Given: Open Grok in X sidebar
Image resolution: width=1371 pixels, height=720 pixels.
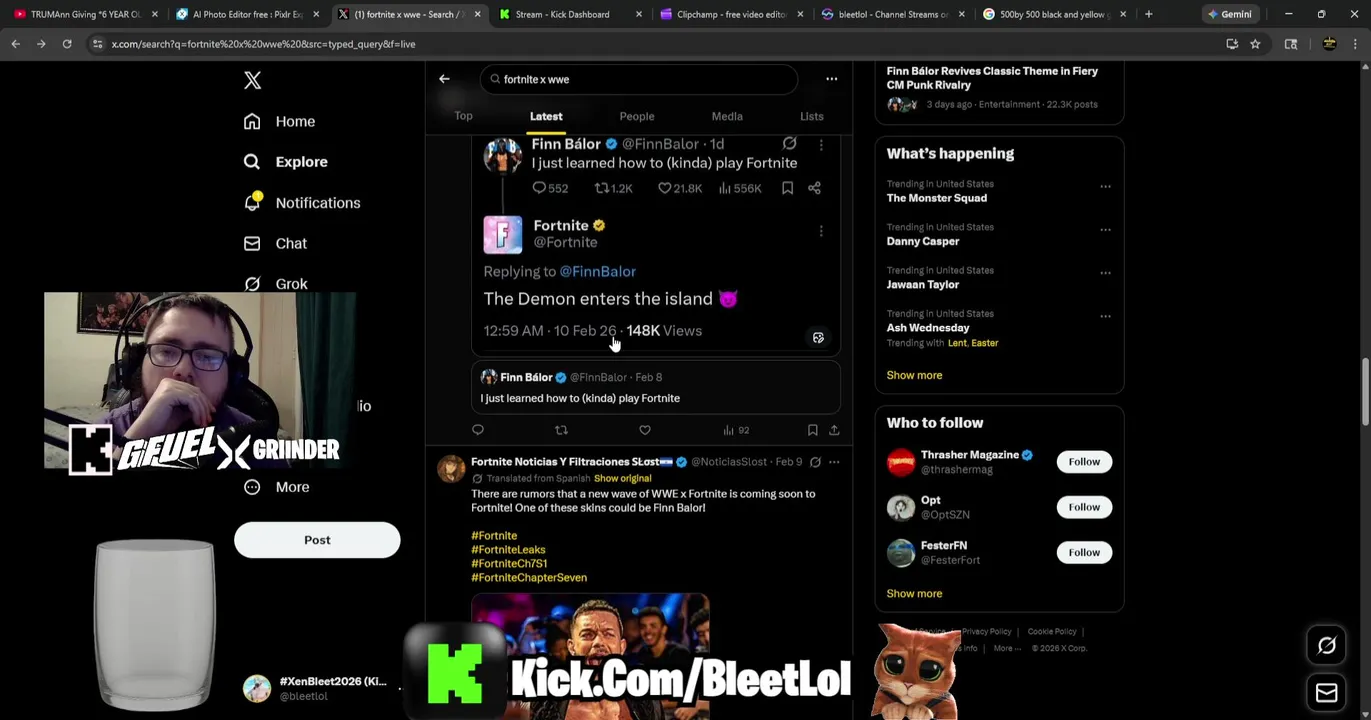Looking at the screenshot, I should coord(276,284).
